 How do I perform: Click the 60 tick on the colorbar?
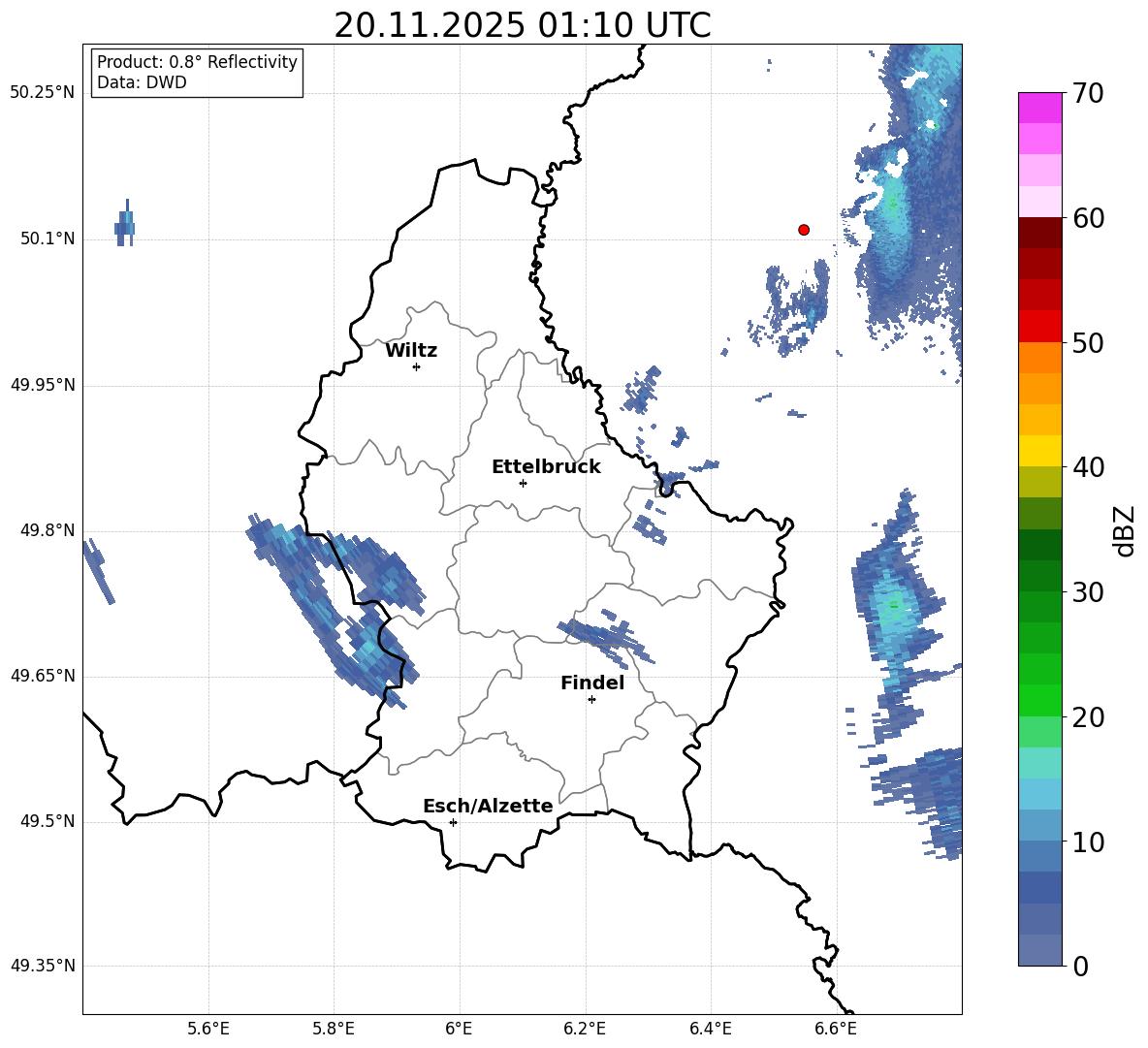pyautogui.click(x=1088, y=218)
